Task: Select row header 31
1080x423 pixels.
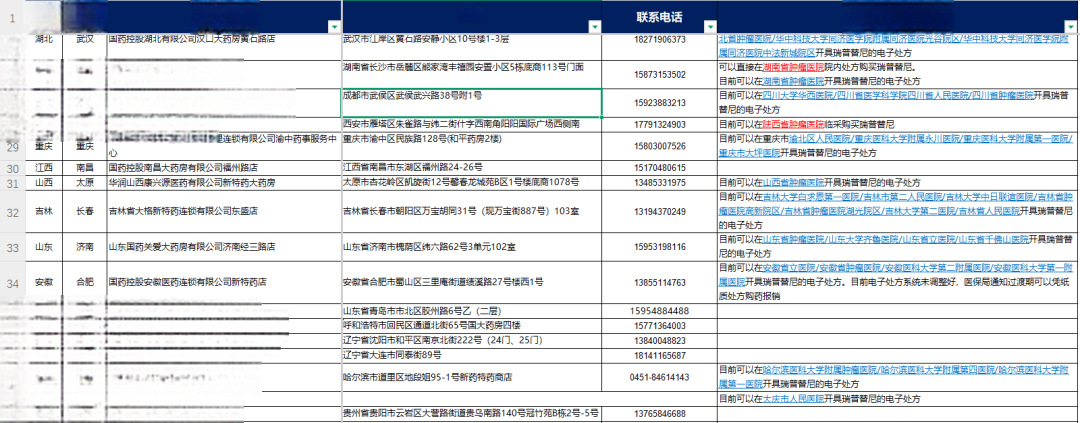Action: pos(12,183)
